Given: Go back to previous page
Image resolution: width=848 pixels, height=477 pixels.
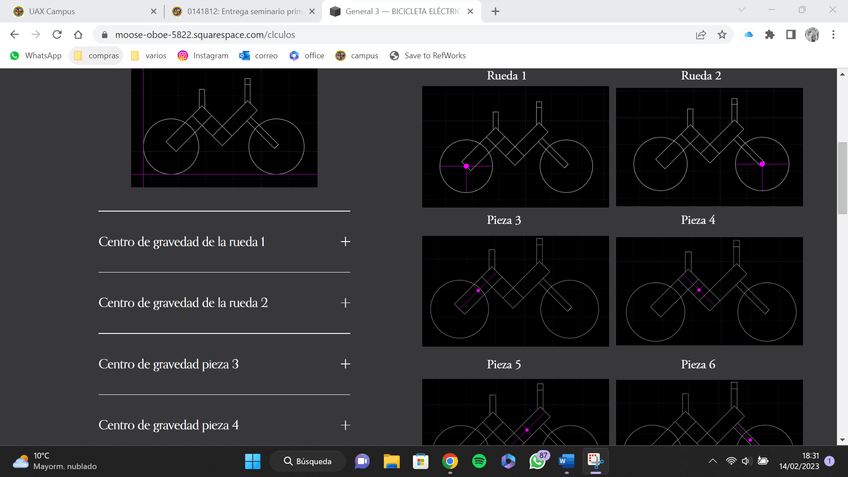Looking at the screenshot, I should [x=15, y=35].
